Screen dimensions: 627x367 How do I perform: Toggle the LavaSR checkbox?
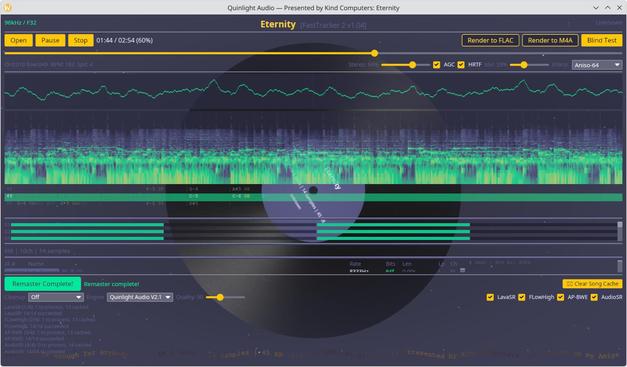click(x=490, y=297)
